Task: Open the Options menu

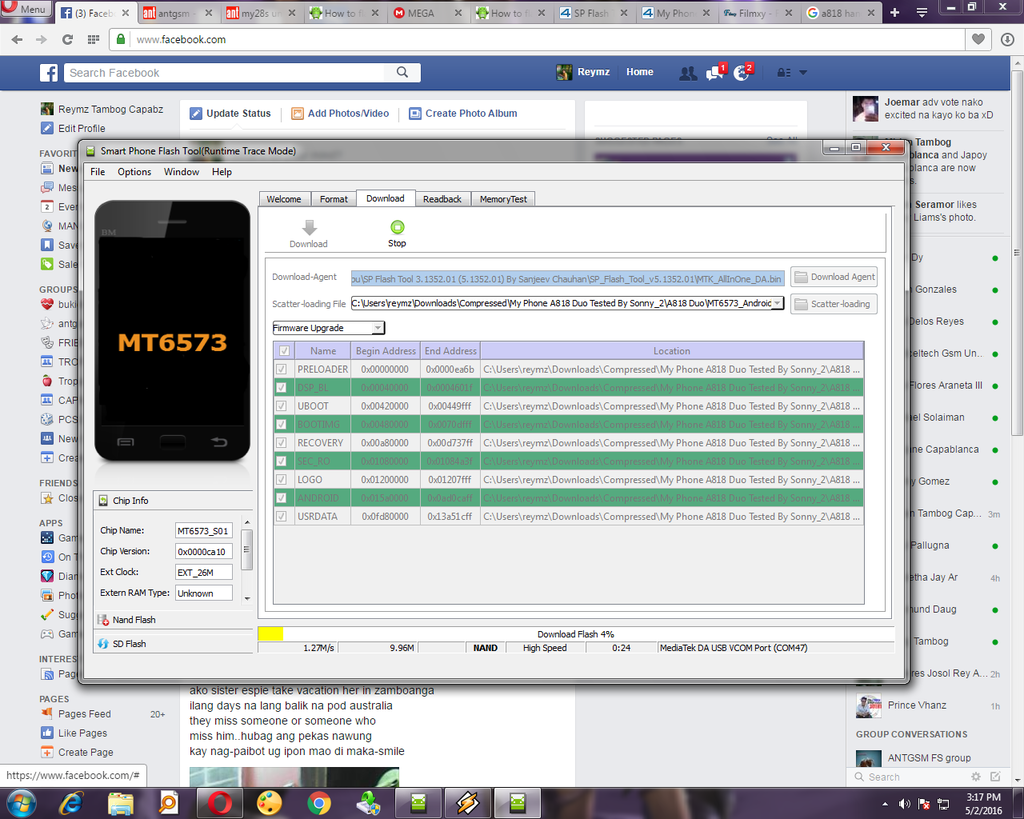Action: [134, 172]
